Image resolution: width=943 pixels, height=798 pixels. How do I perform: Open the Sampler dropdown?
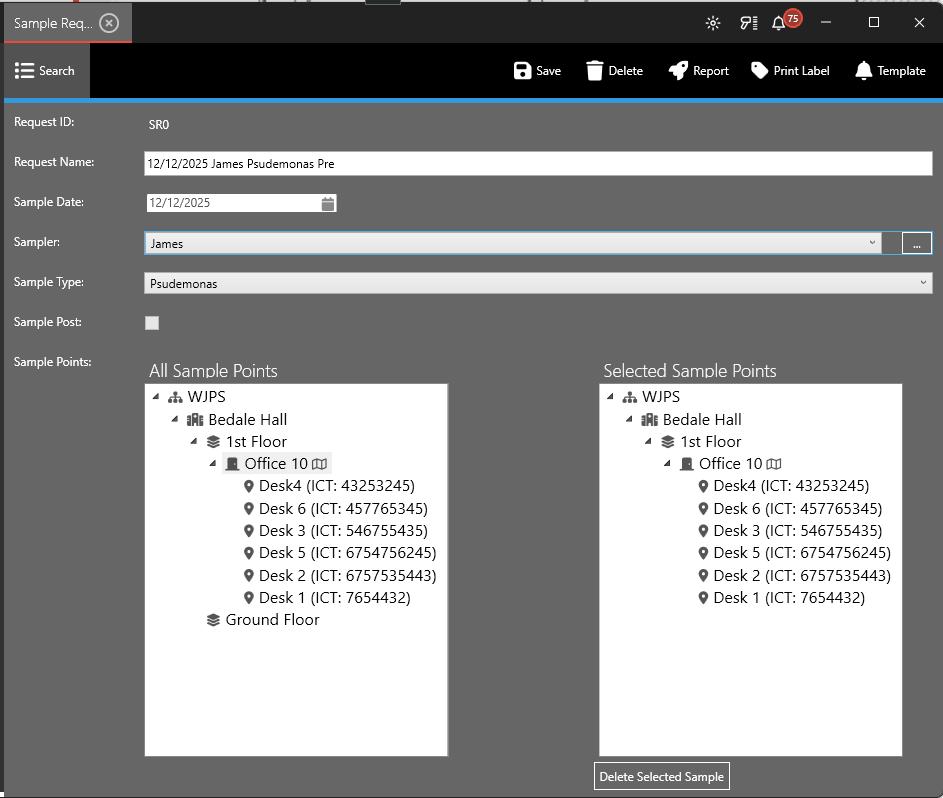point(873,243)
